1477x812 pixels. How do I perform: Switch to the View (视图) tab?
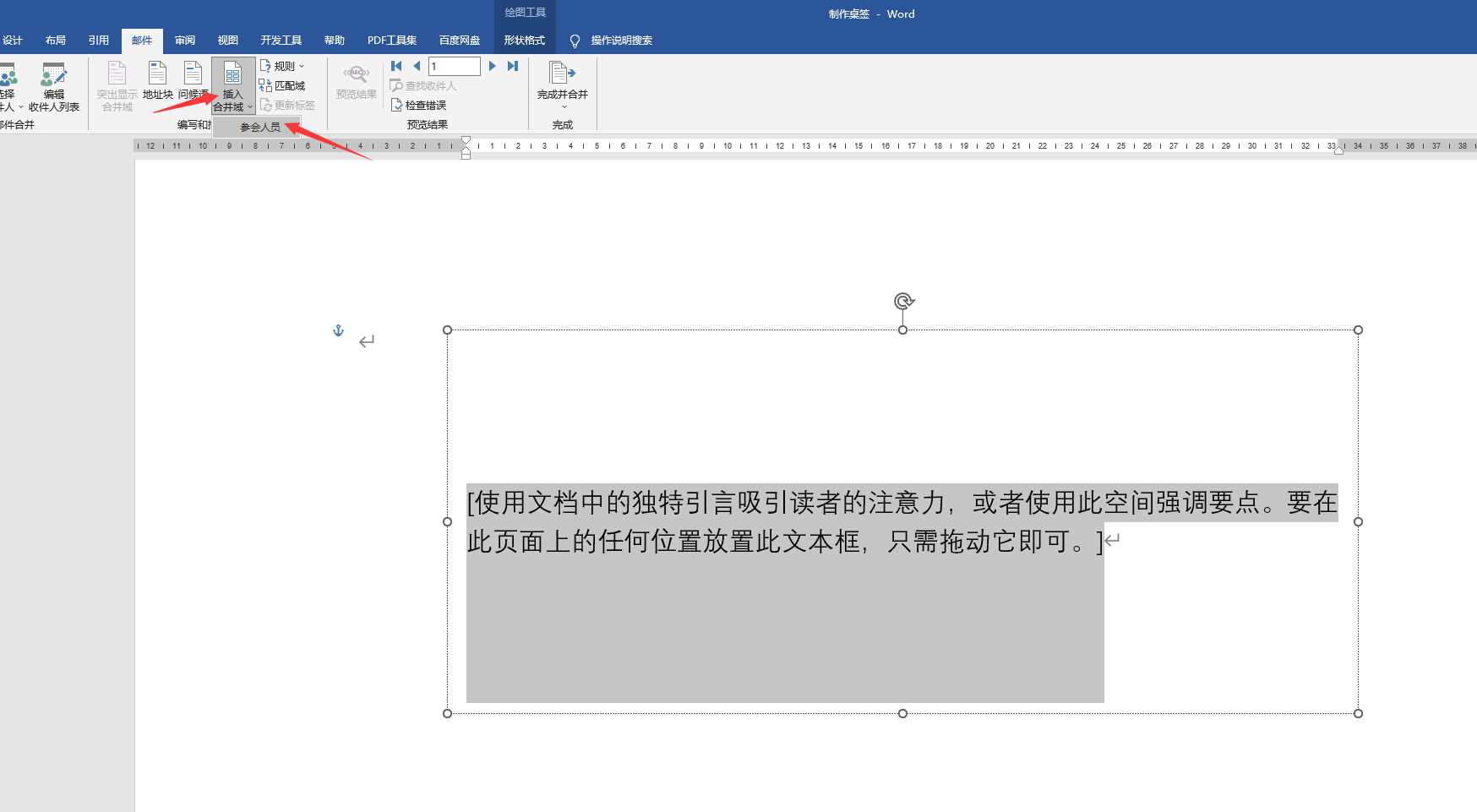pos(228,41)
